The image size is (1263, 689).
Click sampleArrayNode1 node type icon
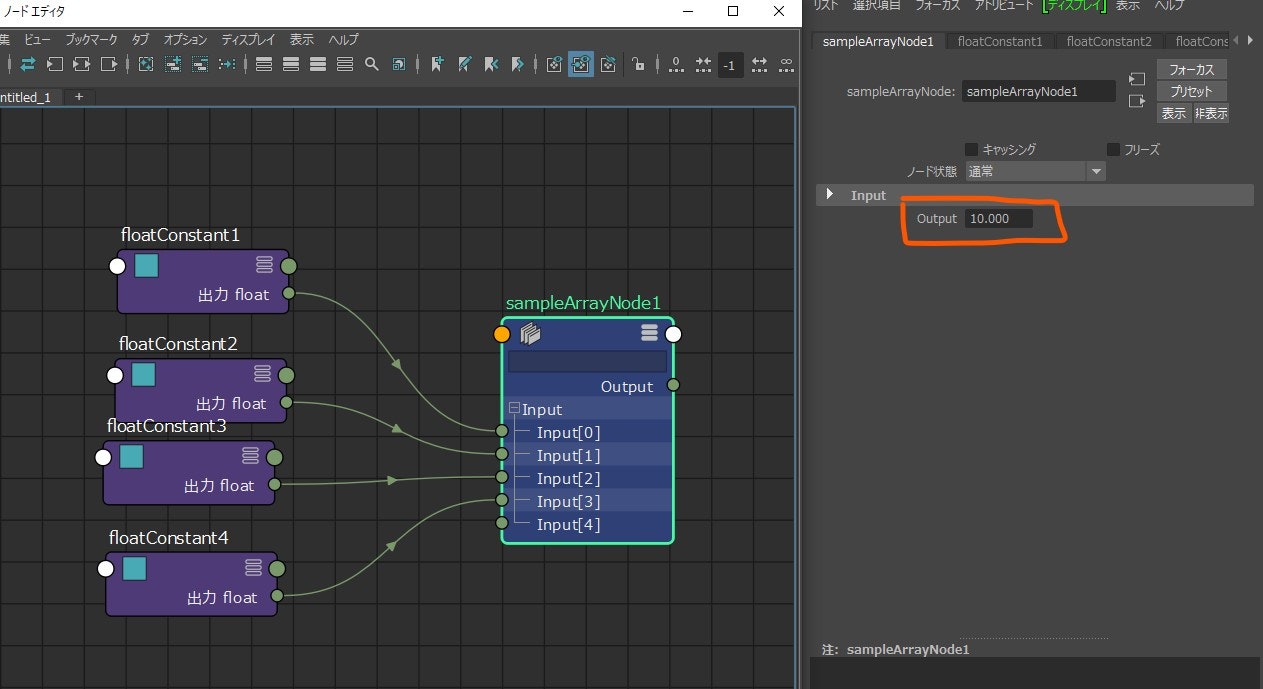(530, 334)
